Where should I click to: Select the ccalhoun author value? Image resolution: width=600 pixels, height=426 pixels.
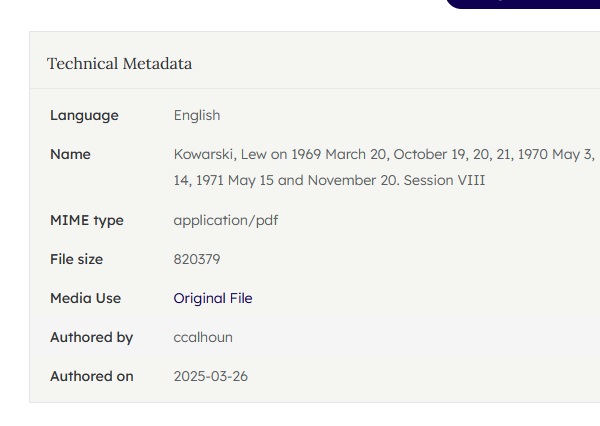coord(203,337)
